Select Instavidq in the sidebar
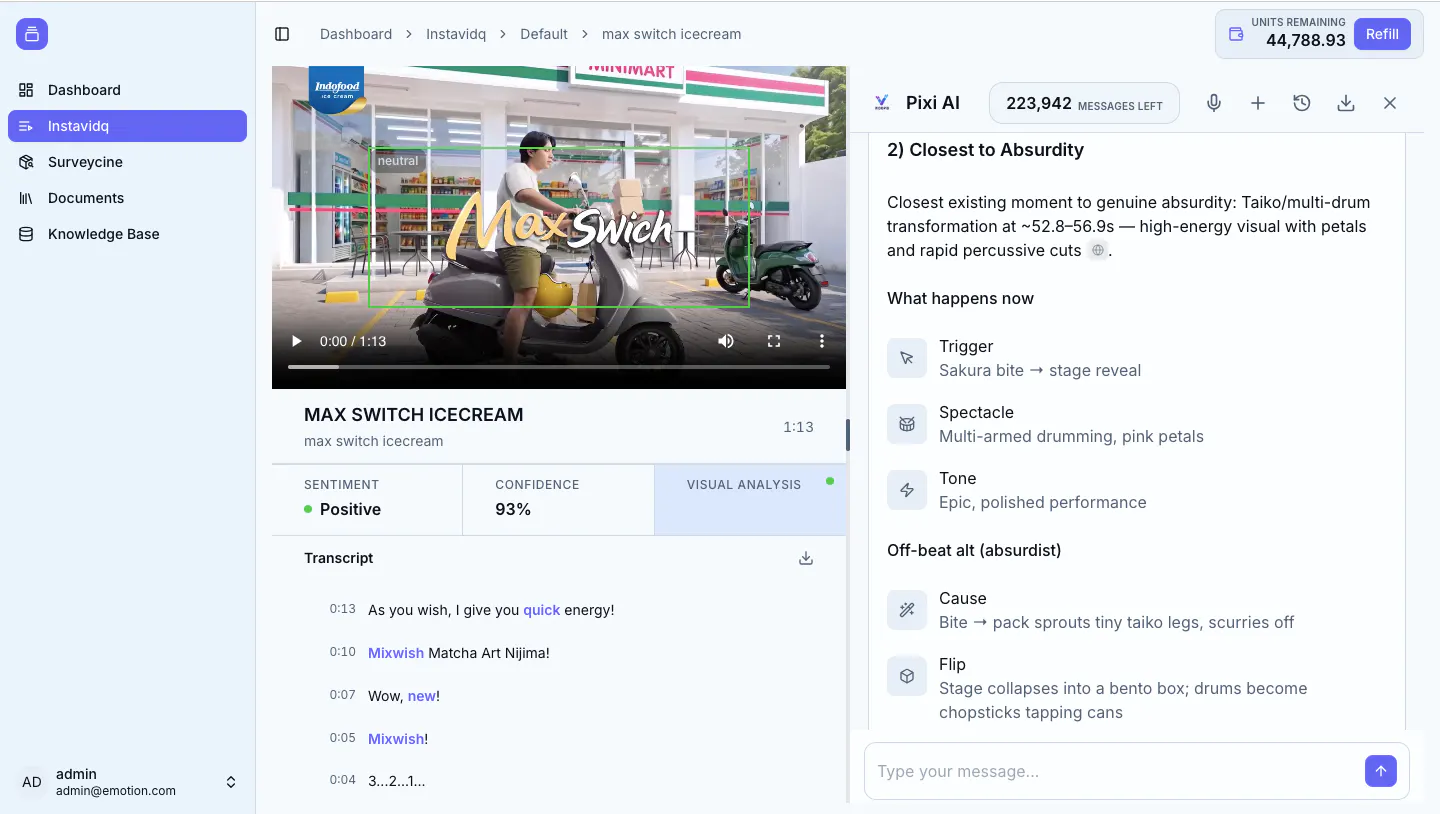The height and width of the screenshot is (814, 1440). coord(127,126)
